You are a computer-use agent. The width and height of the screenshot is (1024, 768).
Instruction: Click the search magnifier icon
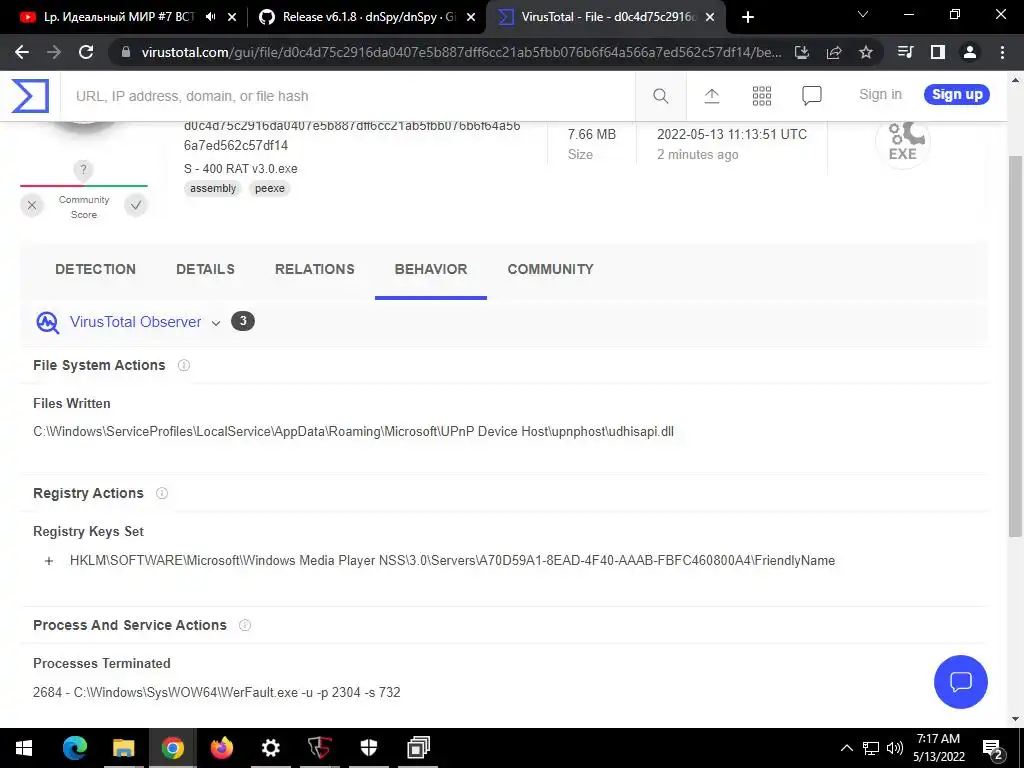pos(660,96)
